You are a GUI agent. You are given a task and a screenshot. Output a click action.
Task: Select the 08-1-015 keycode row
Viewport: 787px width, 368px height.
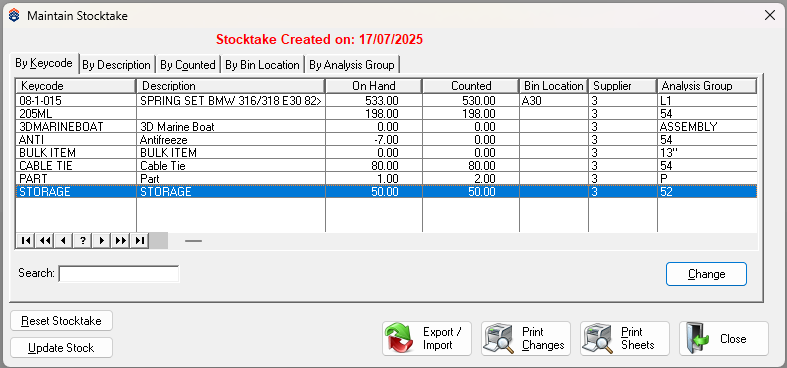tap(386, 100)
